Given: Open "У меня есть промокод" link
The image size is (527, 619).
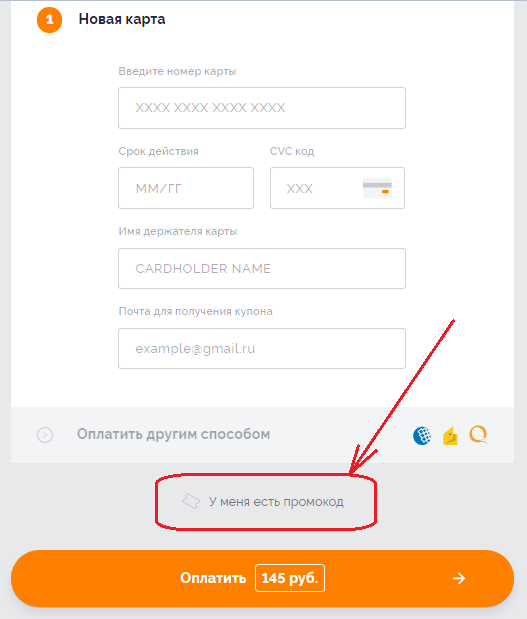Looking at the screenshot, I should tap(276, 502).
